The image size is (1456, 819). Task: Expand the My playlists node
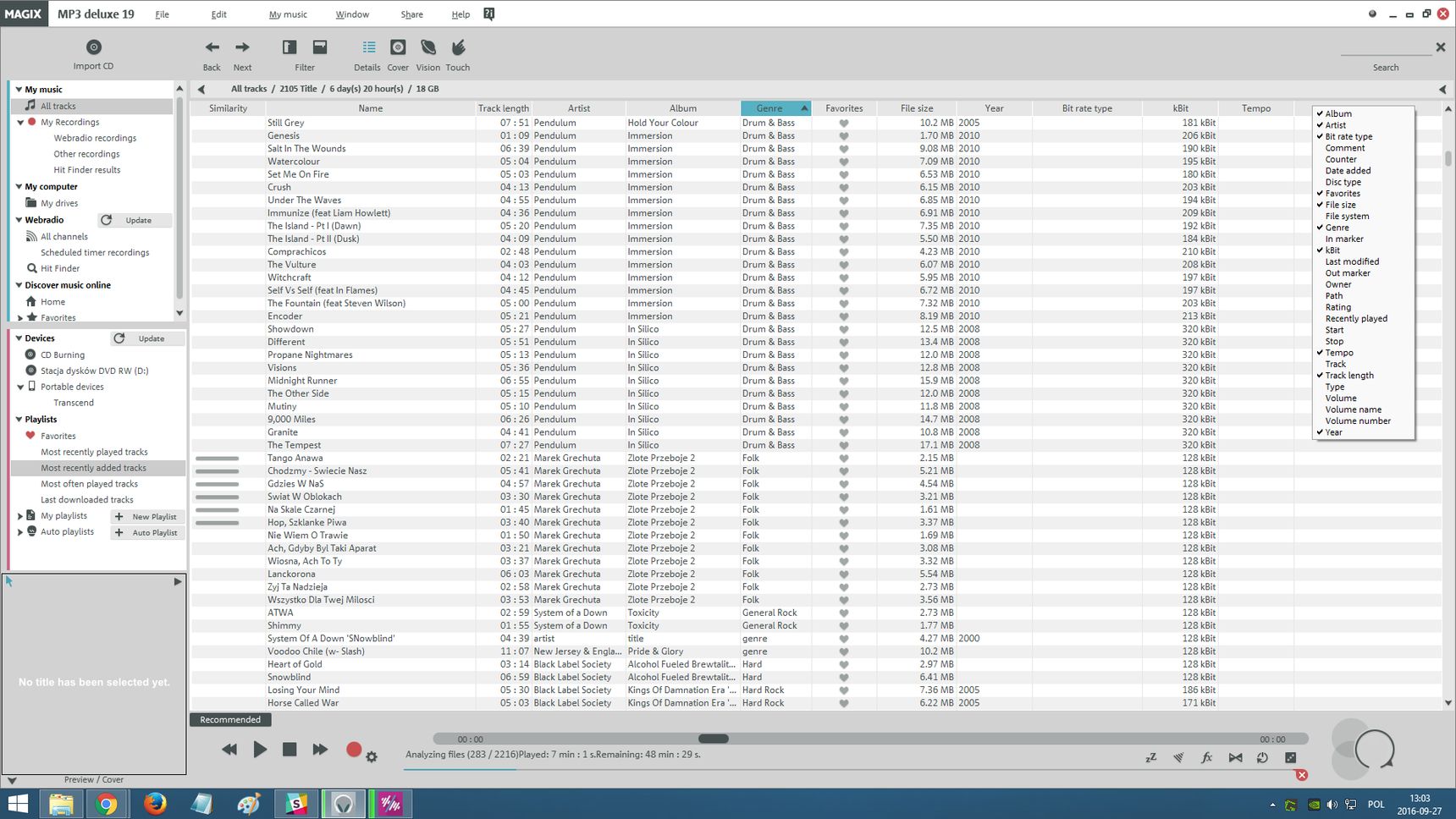20,515
